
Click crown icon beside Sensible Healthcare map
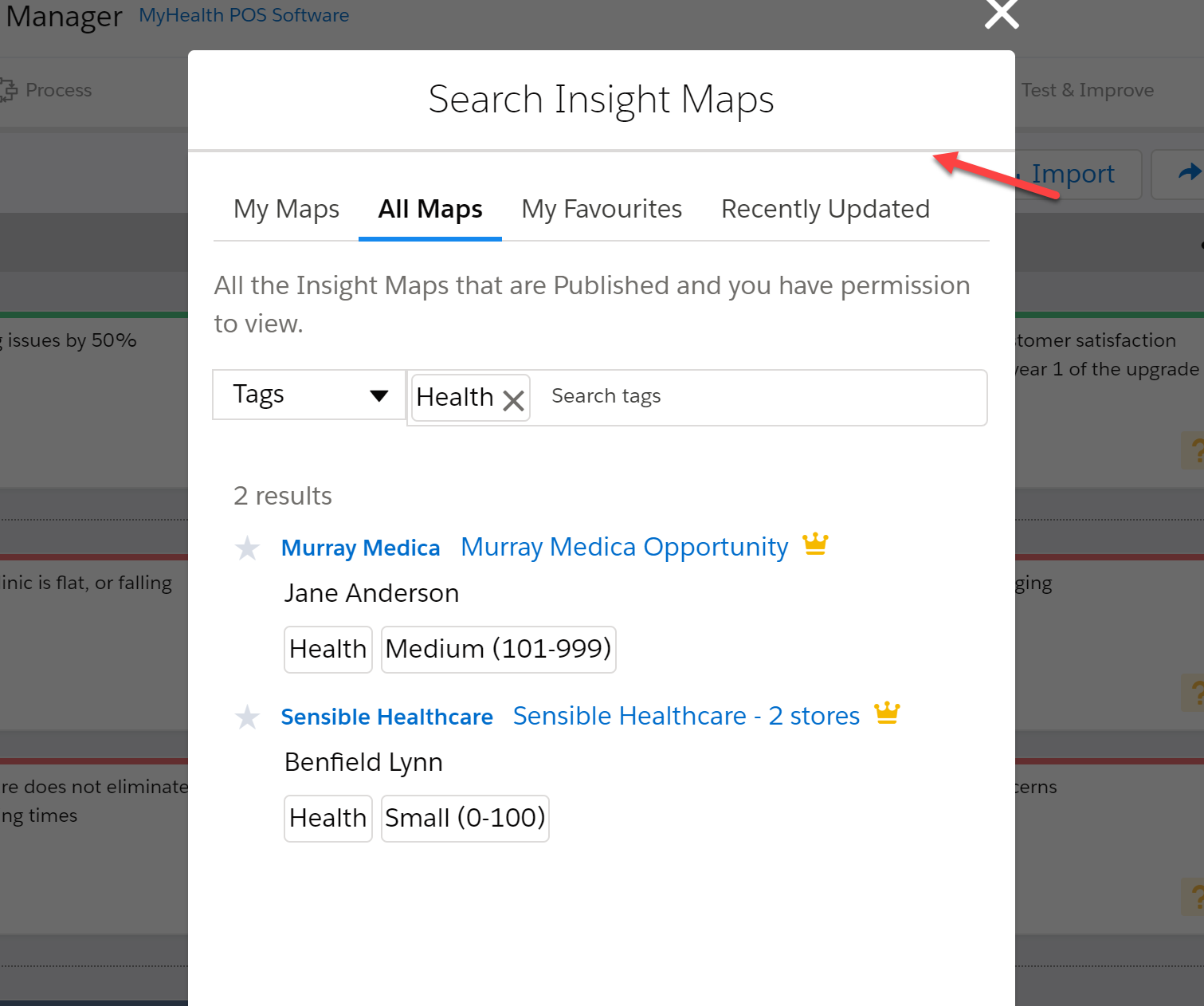[887, 713]
